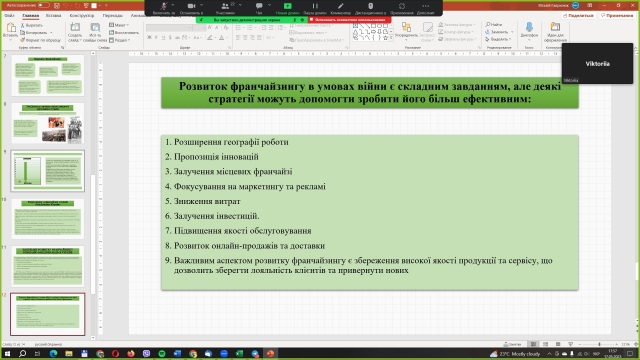Click the Zoom stop video camera icon
This screenshot has width=640, height=360.
click(191, 6)
